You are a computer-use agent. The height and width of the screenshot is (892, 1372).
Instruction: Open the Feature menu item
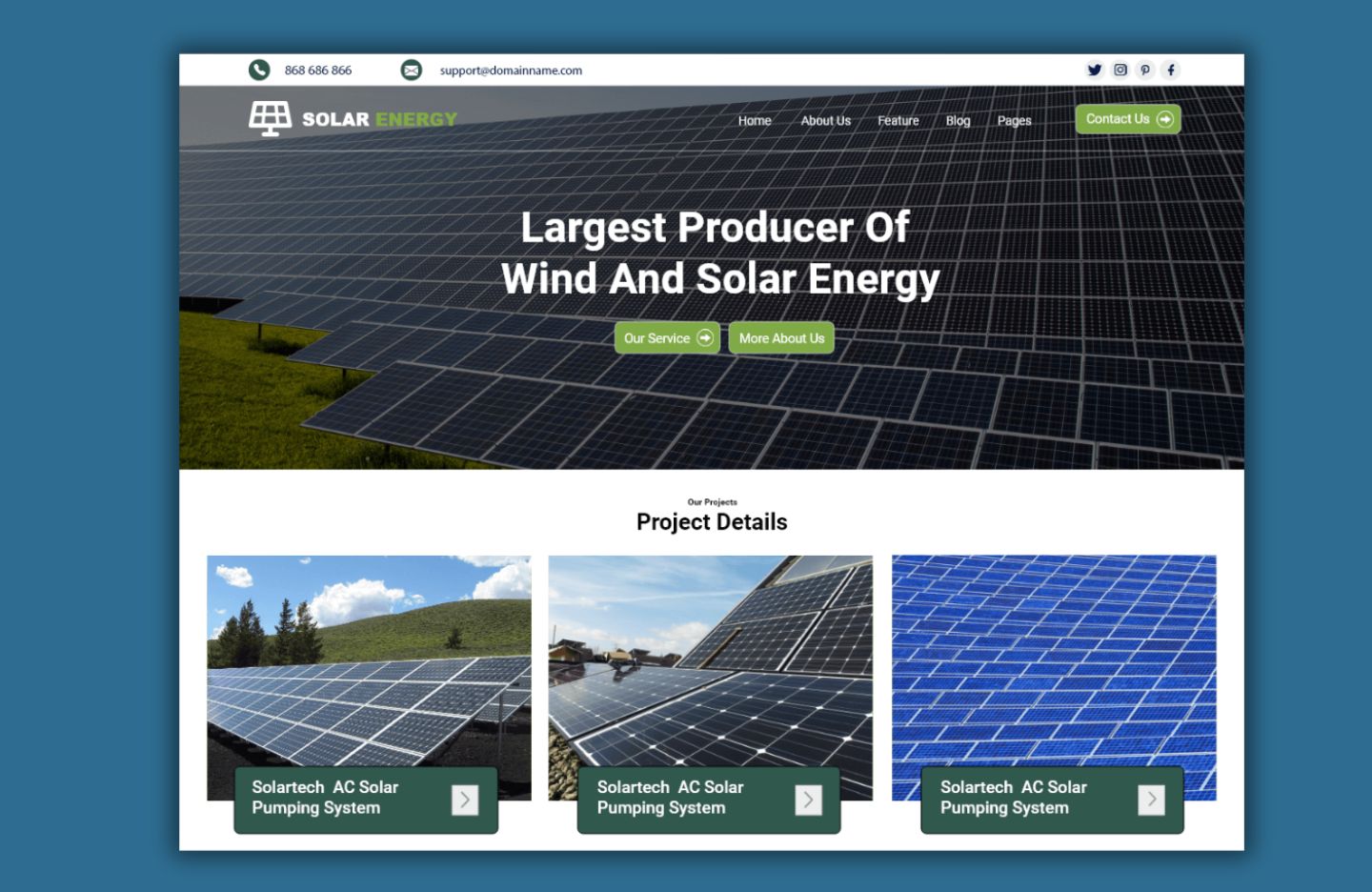pos(898,121)
